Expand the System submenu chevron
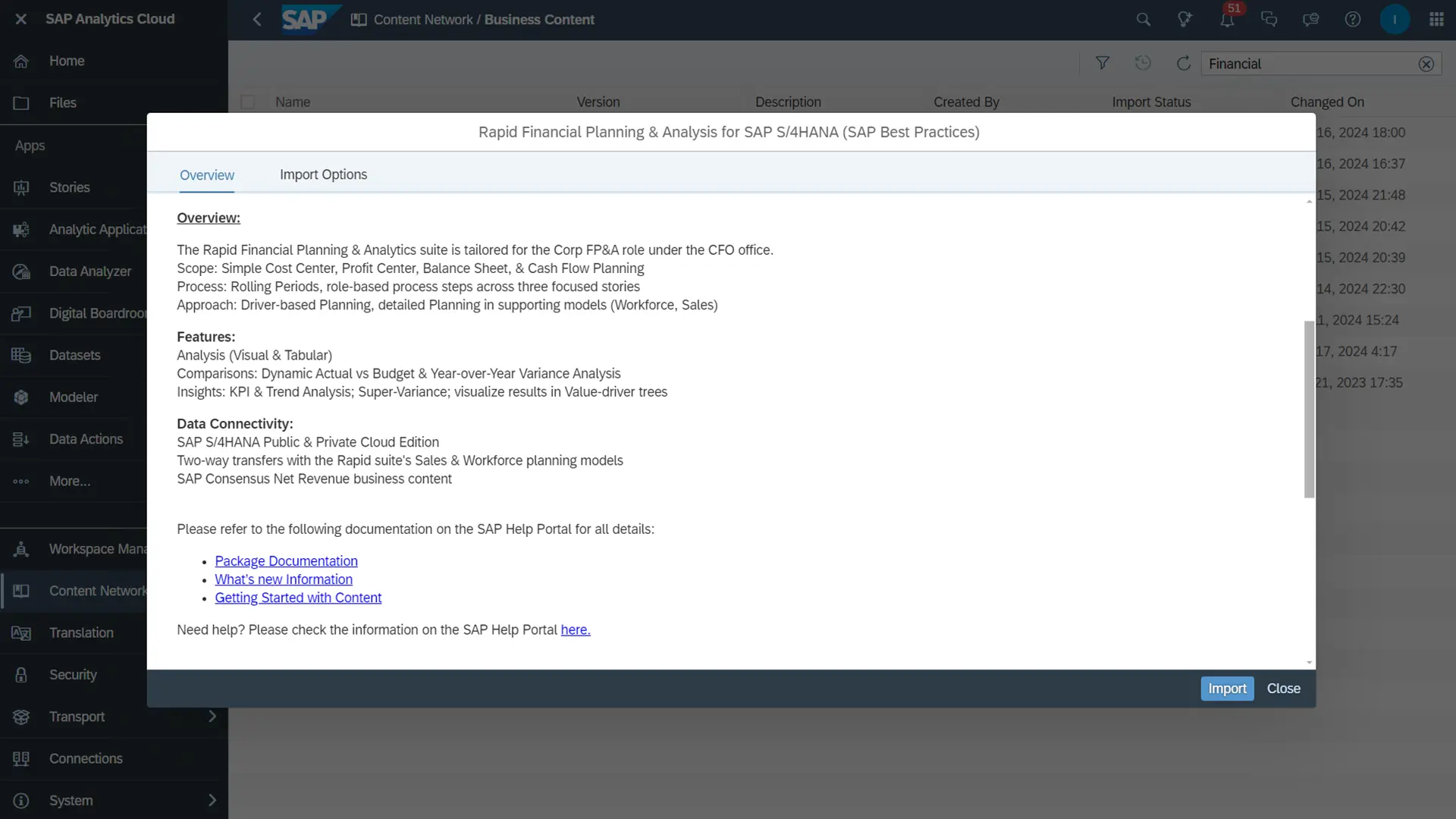Screen dimensions: 1456x819 tap(212, 800)
